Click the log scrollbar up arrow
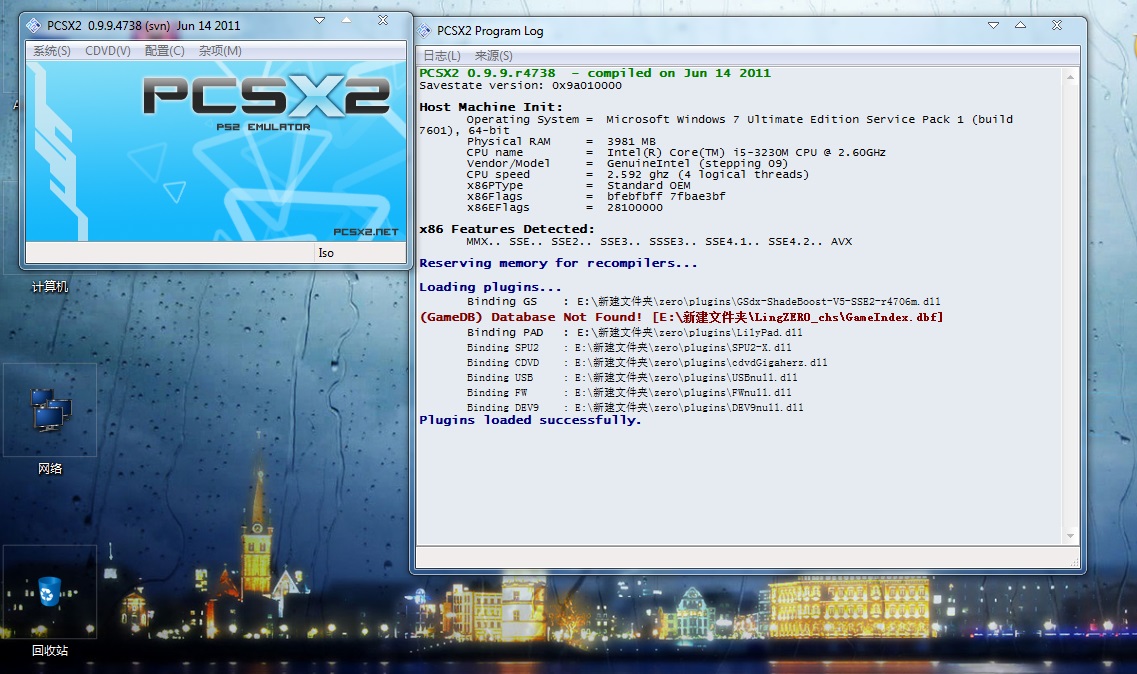 [x=1070, y=76]
